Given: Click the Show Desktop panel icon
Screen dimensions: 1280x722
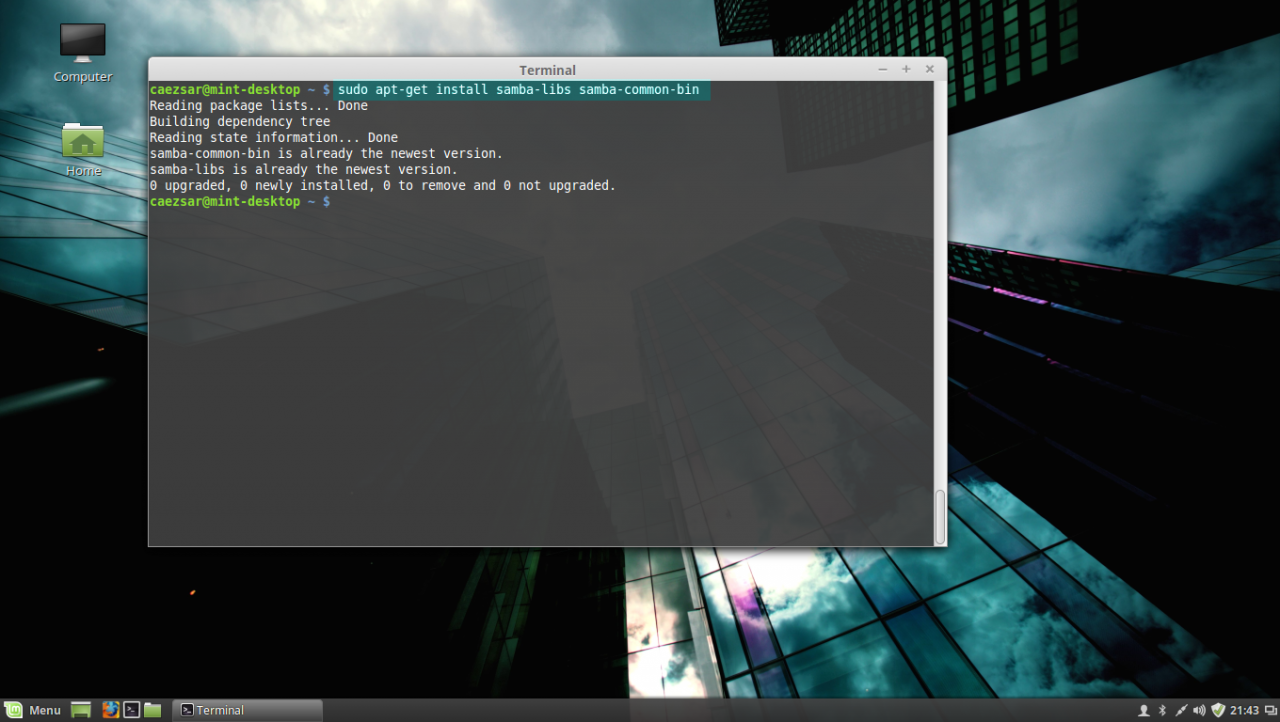Looking at the screenshot, I should (81, 710).
